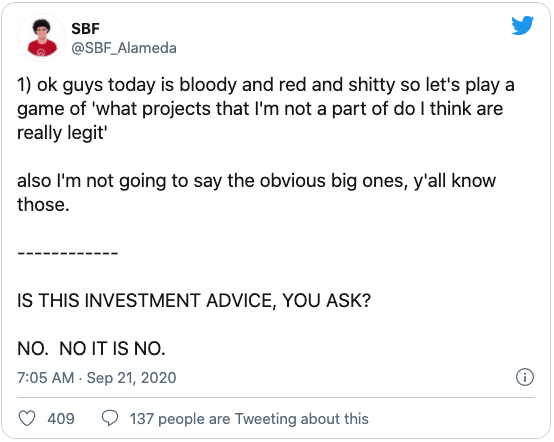Screen dimensions: 554x442
Task: Click the Twitter bird logo
Action: [x=523, y=25]
